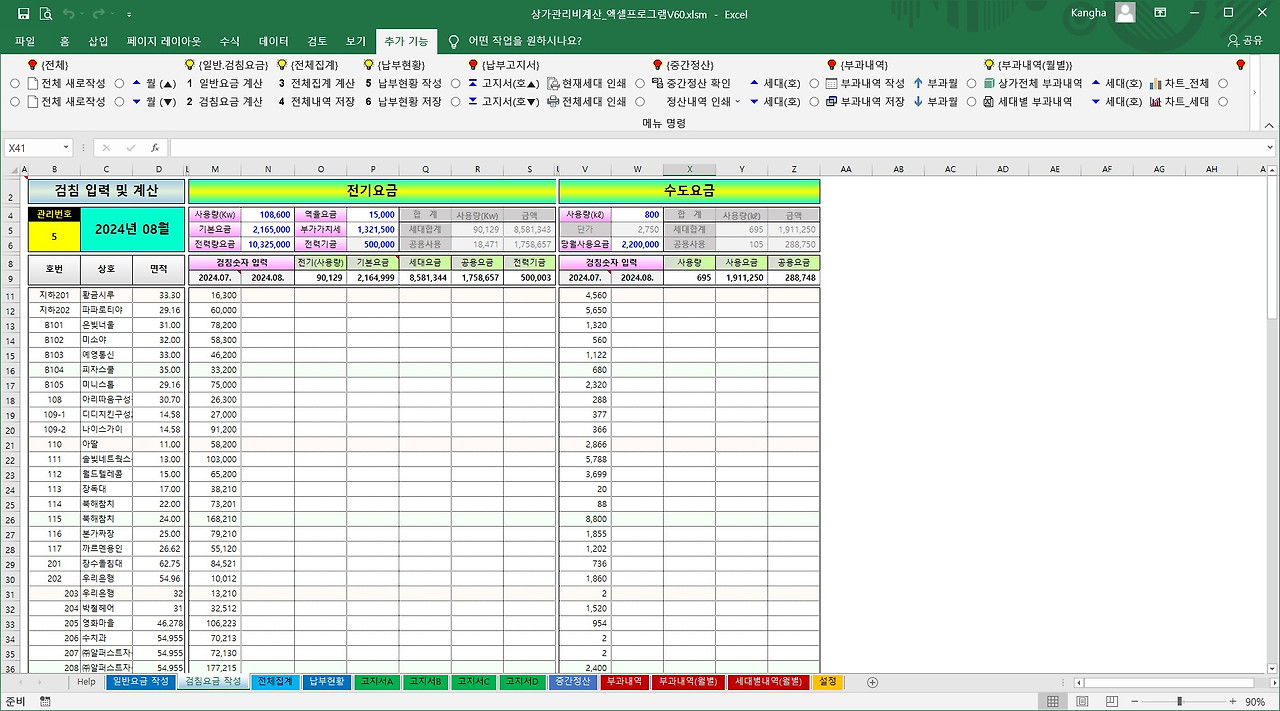Click the 고지서(호▲) button
The width and height of the screenshot is (1280, 711).
[503, 83]
